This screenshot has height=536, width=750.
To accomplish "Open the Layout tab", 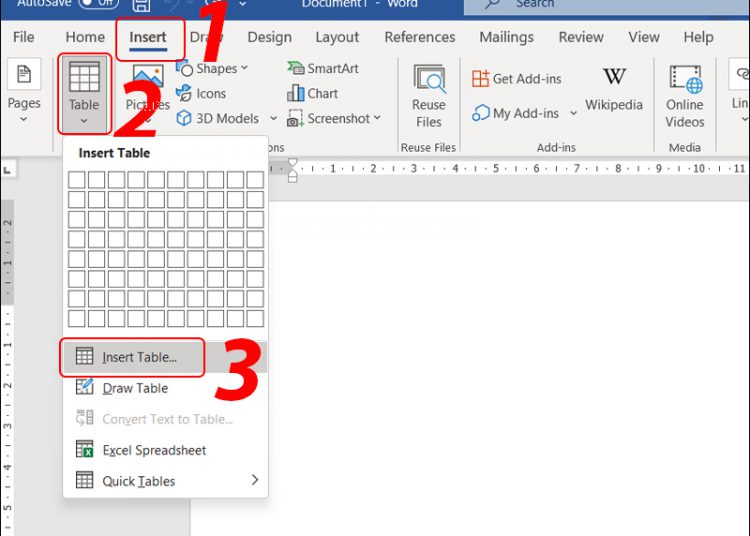I will click(337, 37).
